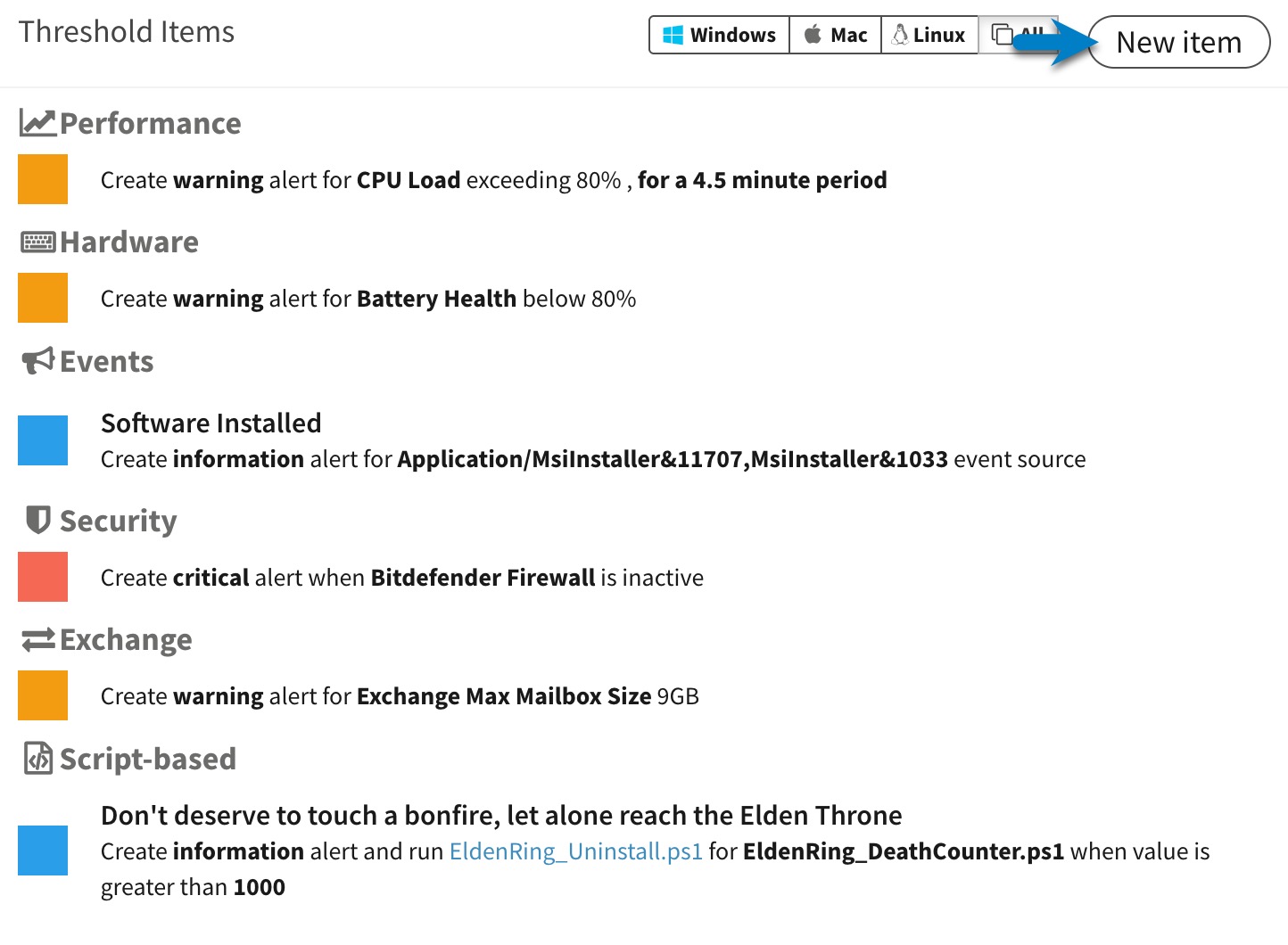Screen dimensions: 1288x945
Task: Select the orange Exchange Mailbox Size swatch
Action: 43,695
